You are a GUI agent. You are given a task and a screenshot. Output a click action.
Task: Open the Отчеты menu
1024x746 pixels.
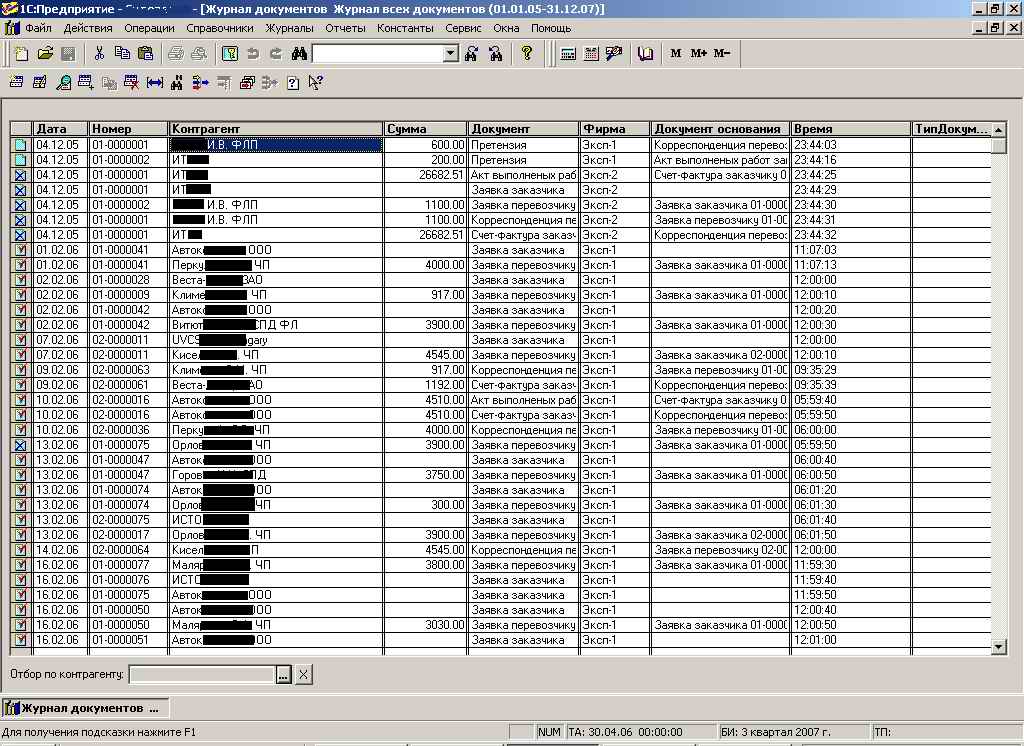click(345, 28)
